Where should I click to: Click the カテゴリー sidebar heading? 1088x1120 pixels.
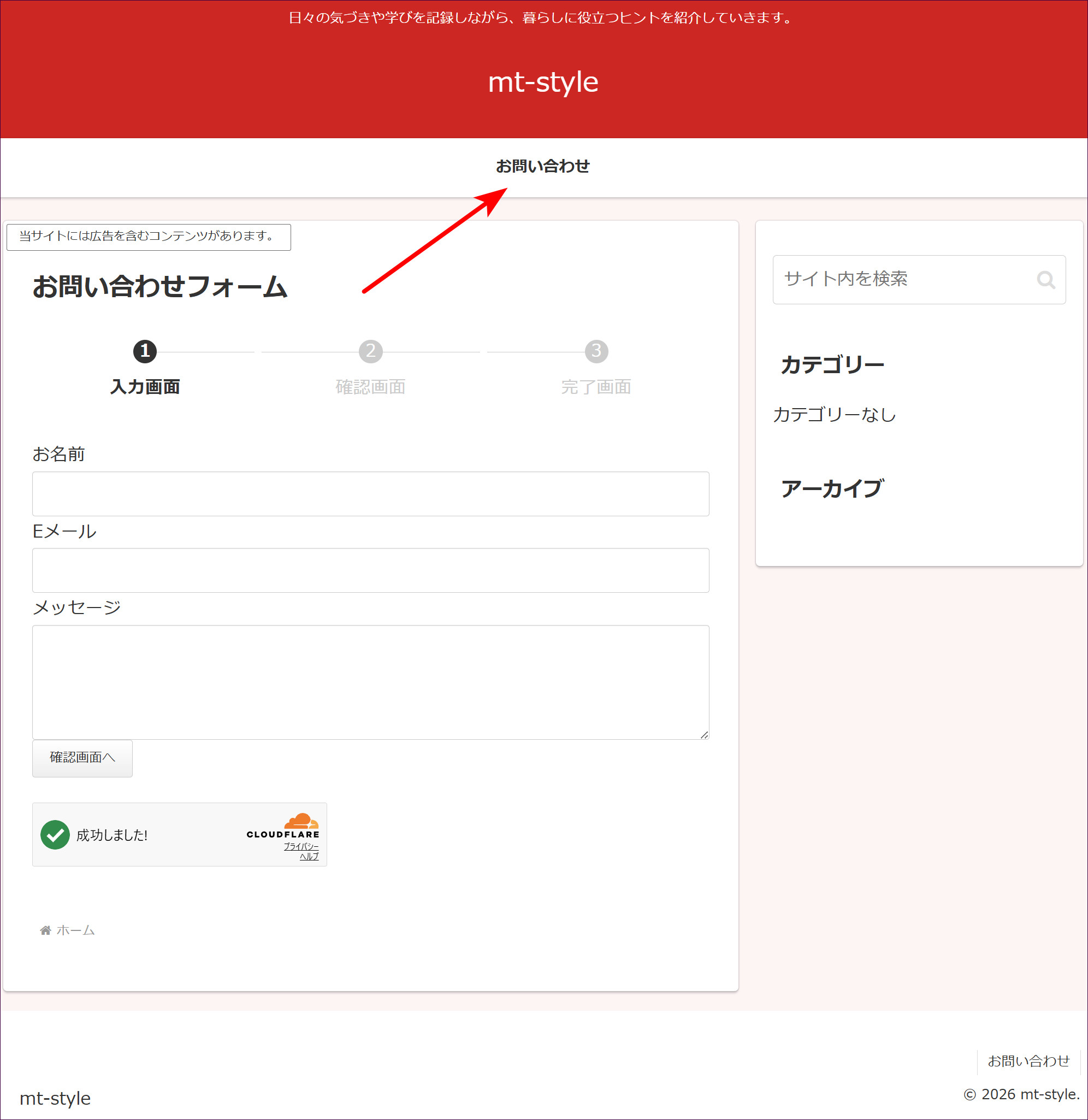click(832, 365)
